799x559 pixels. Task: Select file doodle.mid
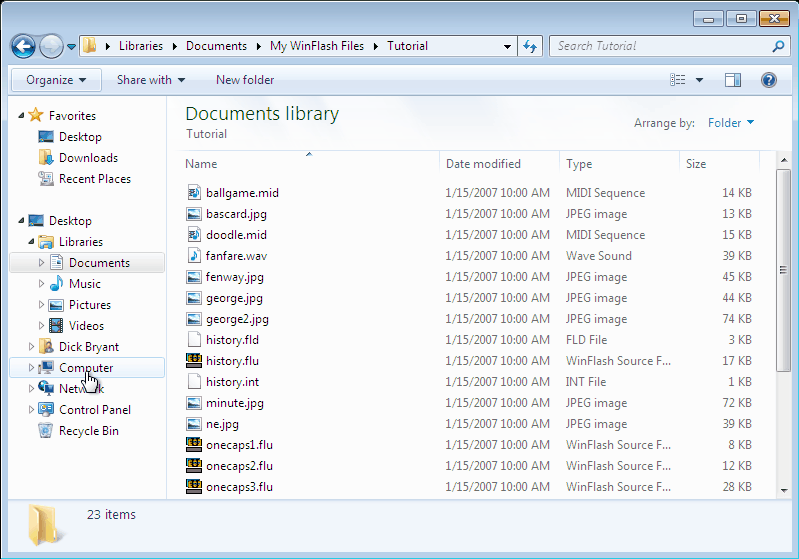[236, 235]
